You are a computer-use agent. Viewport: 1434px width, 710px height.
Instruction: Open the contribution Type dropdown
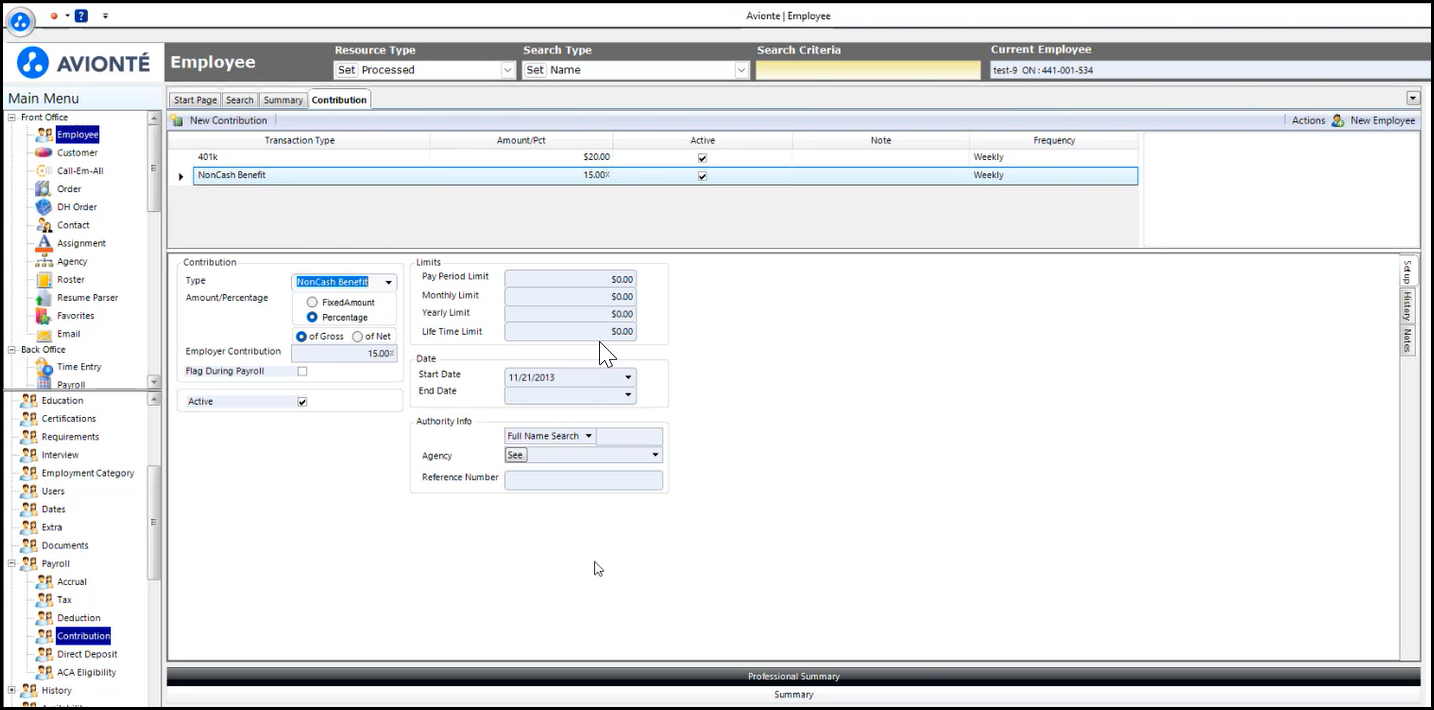389,283
